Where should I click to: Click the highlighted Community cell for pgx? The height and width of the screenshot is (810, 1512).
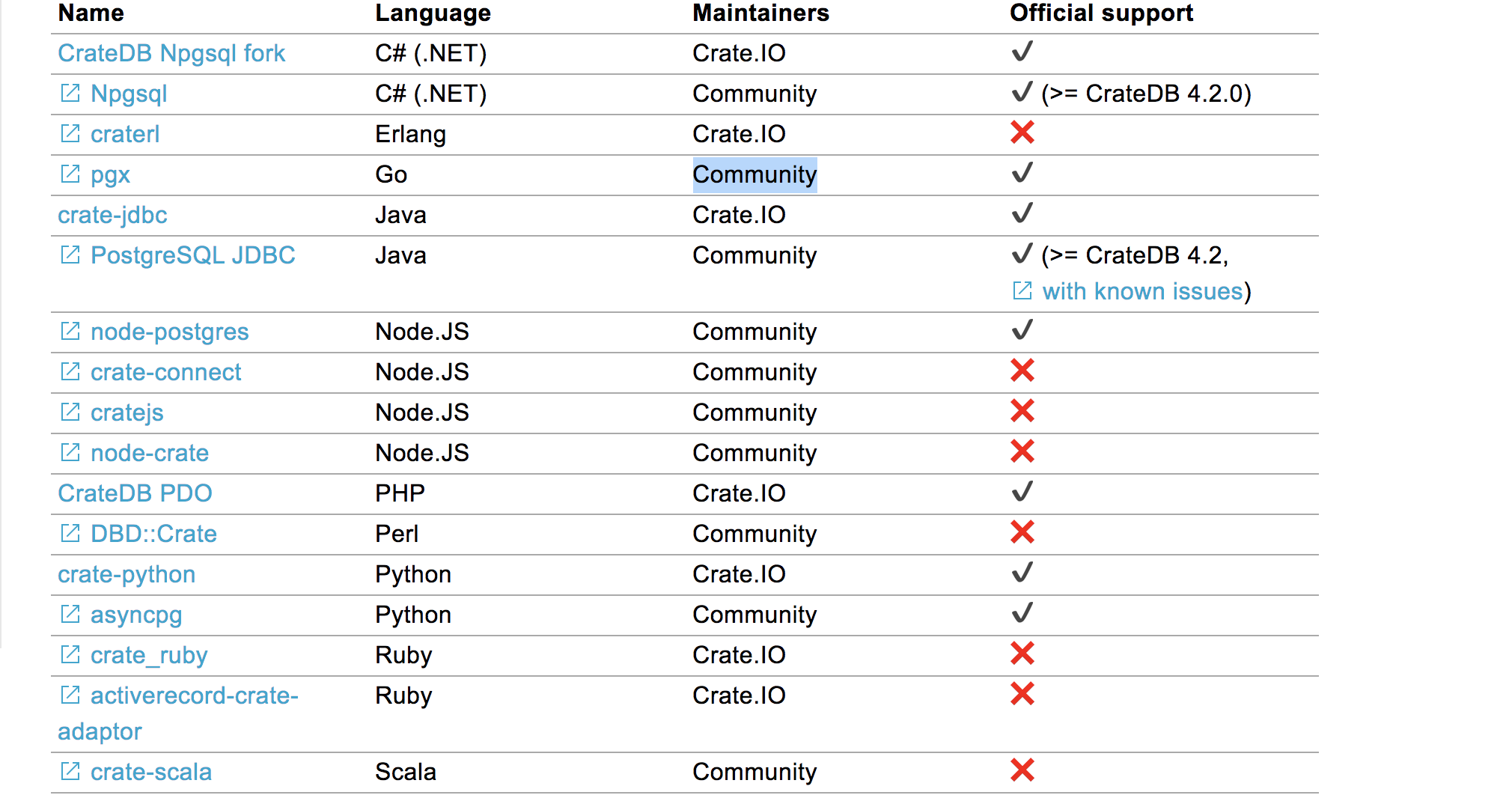click(x=755, y=175)
